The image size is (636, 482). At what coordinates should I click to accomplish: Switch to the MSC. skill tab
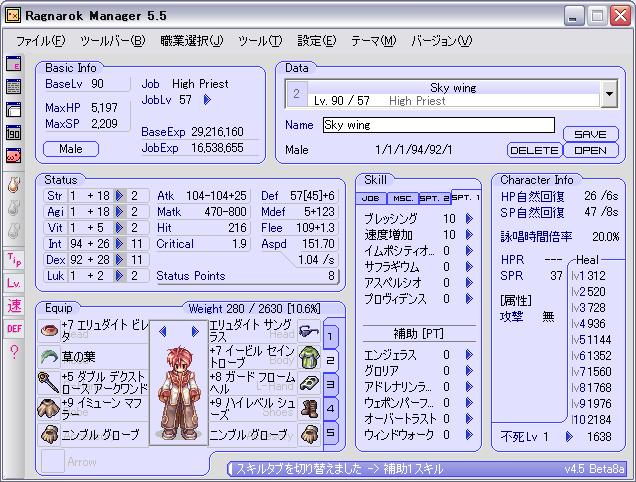403,198
